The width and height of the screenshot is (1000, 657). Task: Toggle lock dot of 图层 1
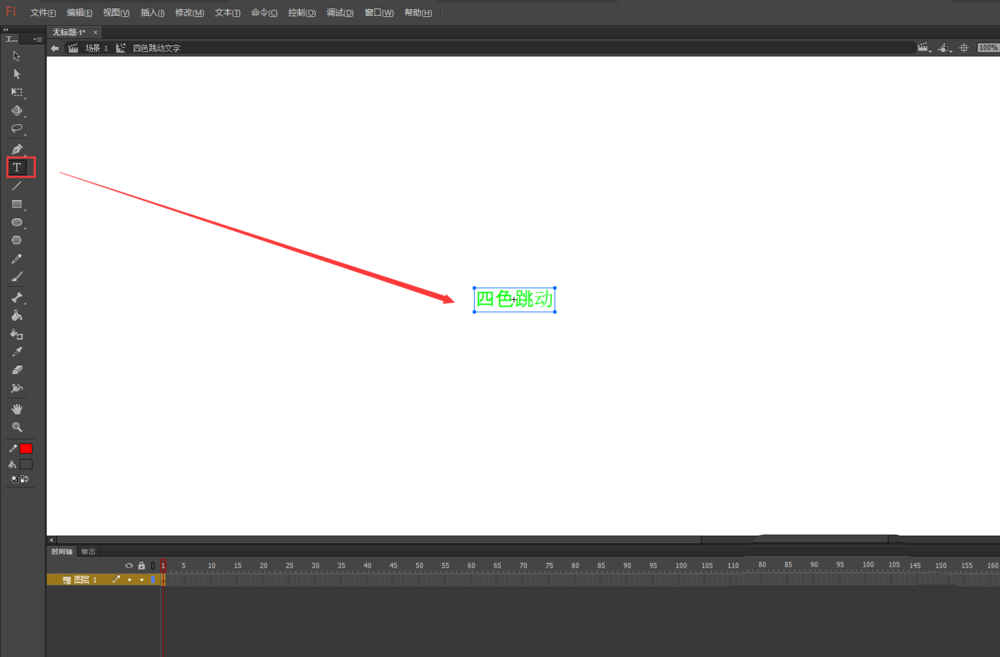point(142,580)
